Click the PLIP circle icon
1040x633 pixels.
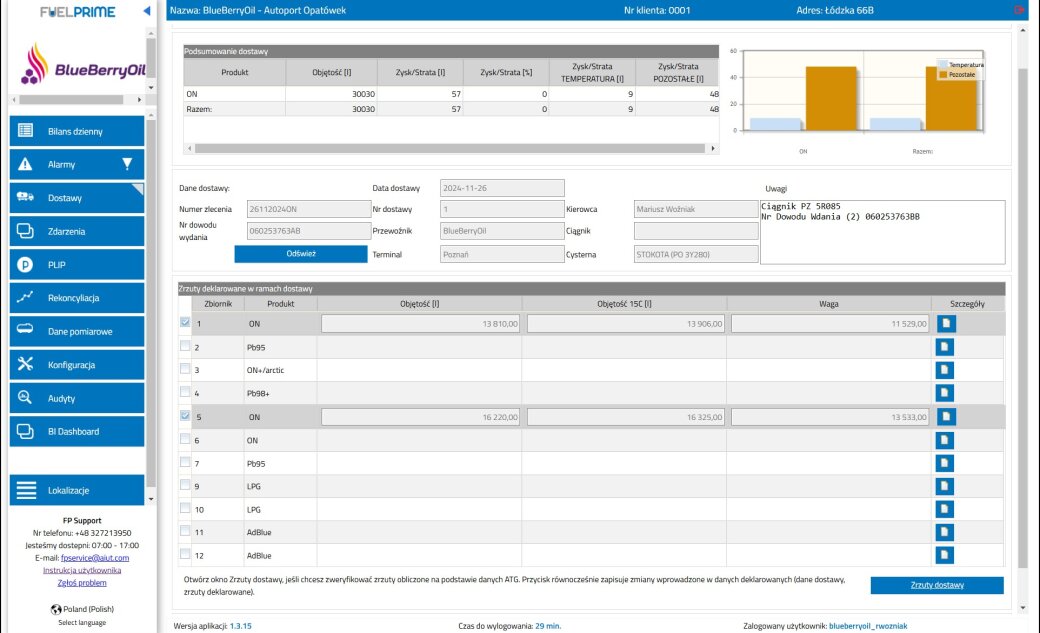coord(25,265)
